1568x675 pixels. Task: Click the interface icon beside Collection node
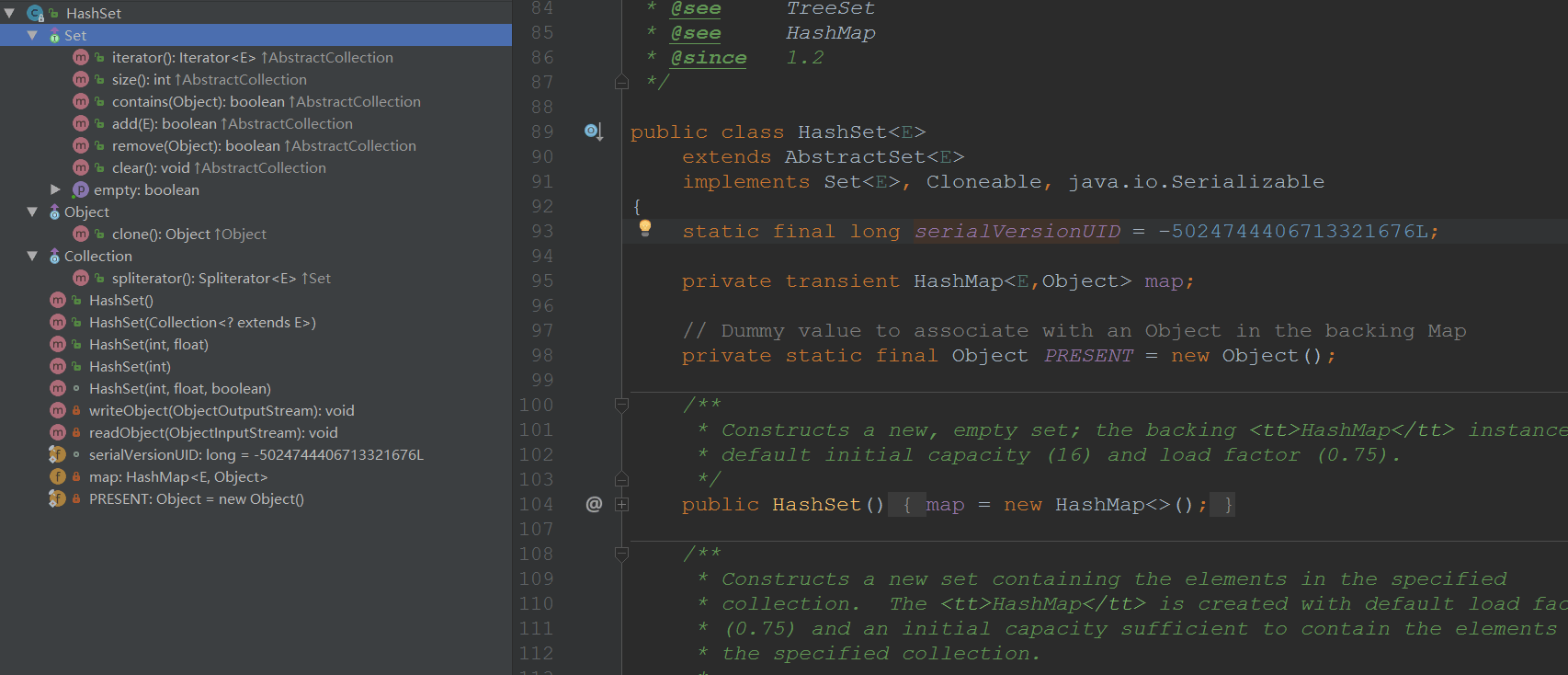(x=54, y=256)
